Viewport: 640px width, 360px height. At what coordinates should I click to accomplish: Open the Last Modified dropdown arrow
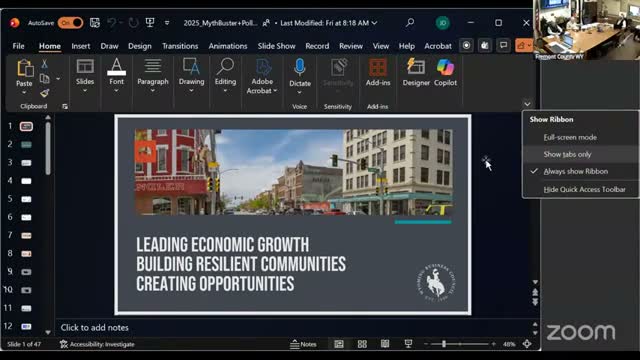(x=374, y=23)
